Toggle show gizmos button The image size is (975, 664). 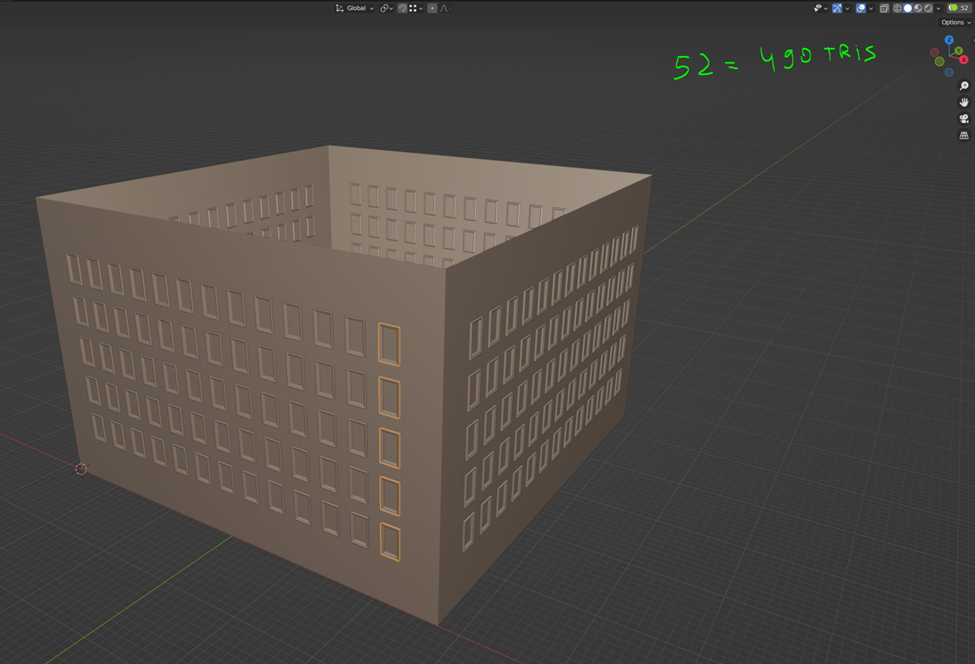click(837, 8)
